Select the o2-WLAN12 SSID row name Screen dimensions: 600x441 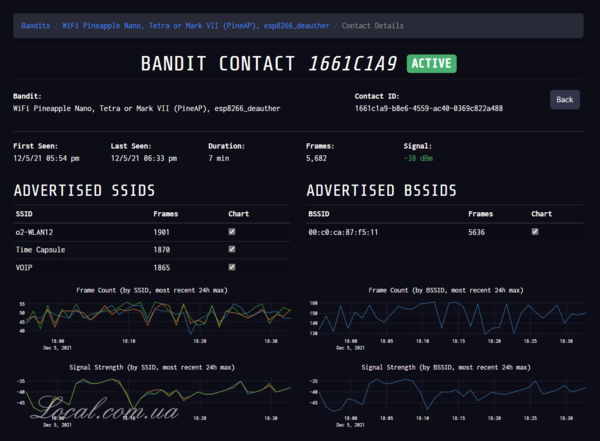[33, 232]
